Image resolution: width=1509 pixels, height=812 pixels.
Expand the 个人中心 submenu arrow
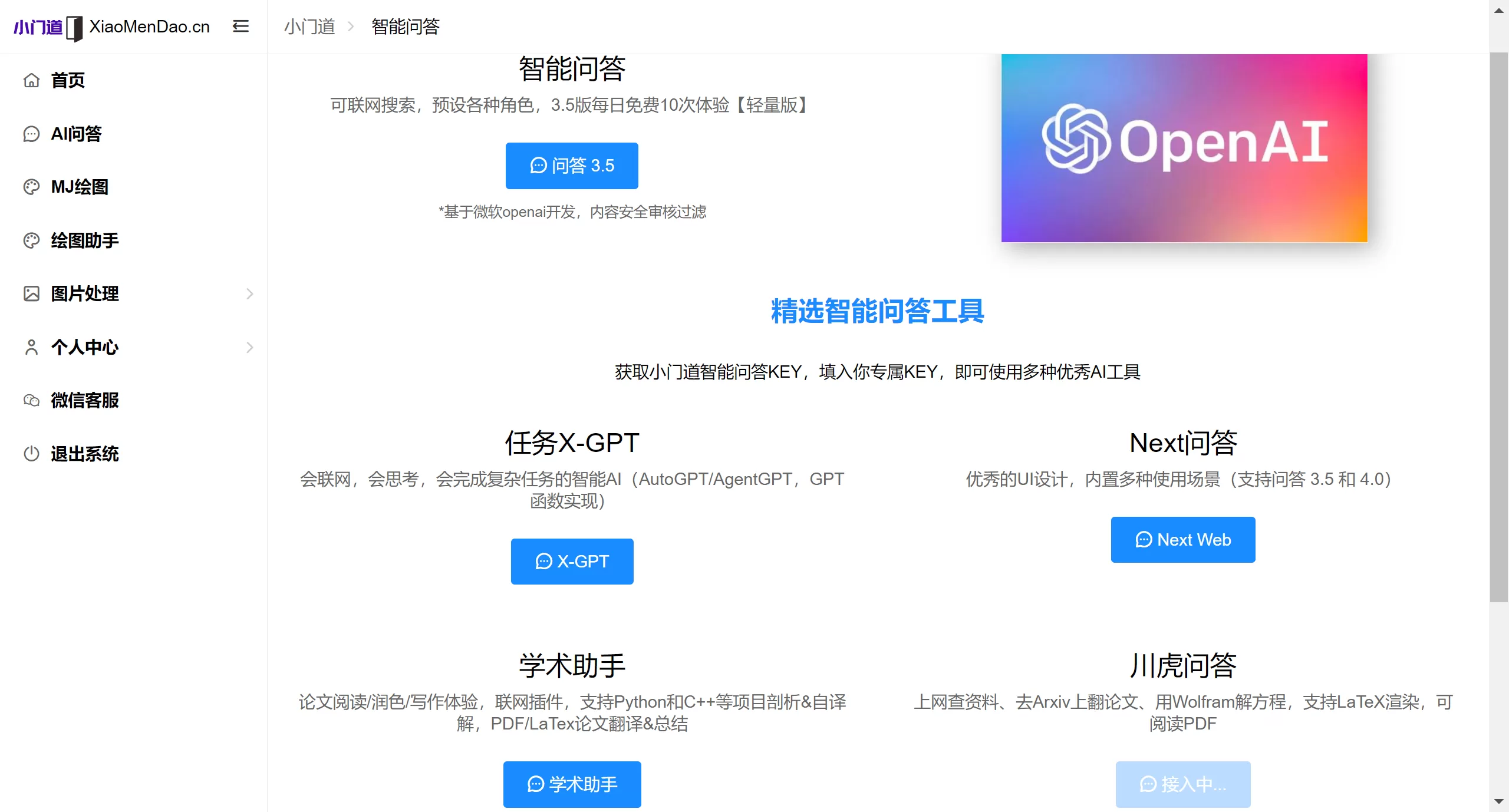(249, 347)
